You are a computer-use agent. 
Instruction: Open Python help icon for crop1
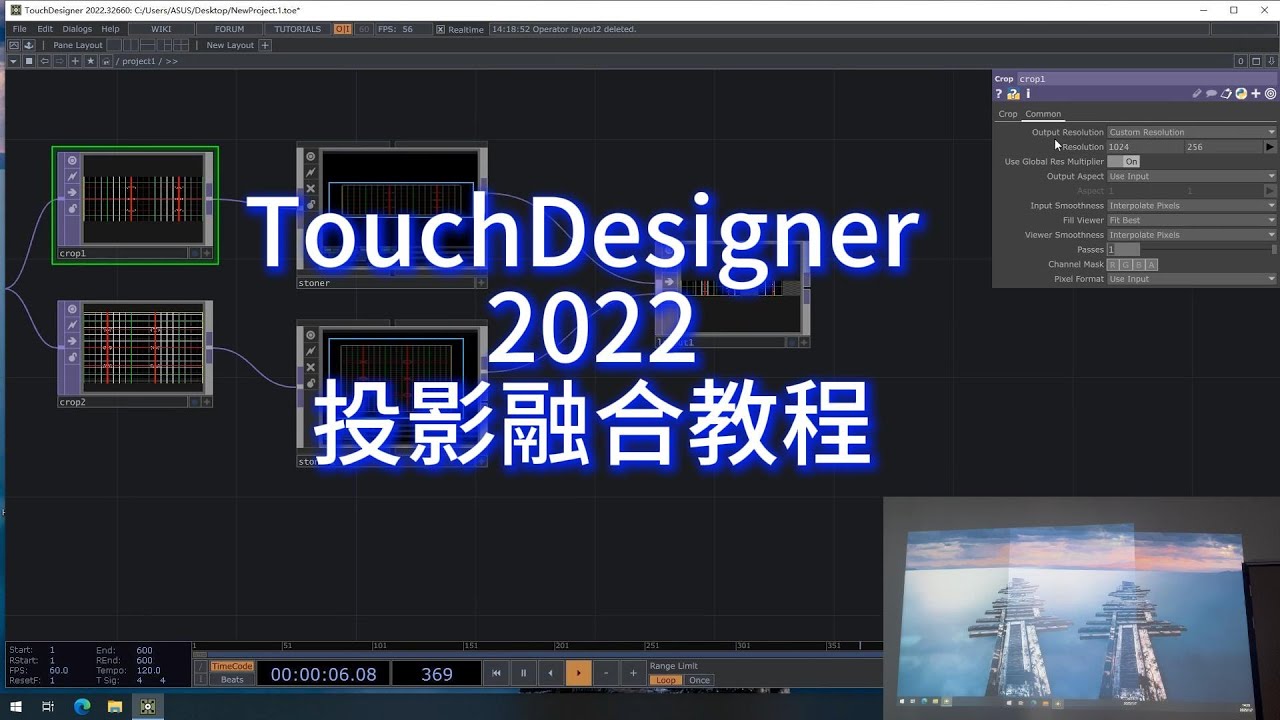pyautogui.click(x=1013, y=94)
